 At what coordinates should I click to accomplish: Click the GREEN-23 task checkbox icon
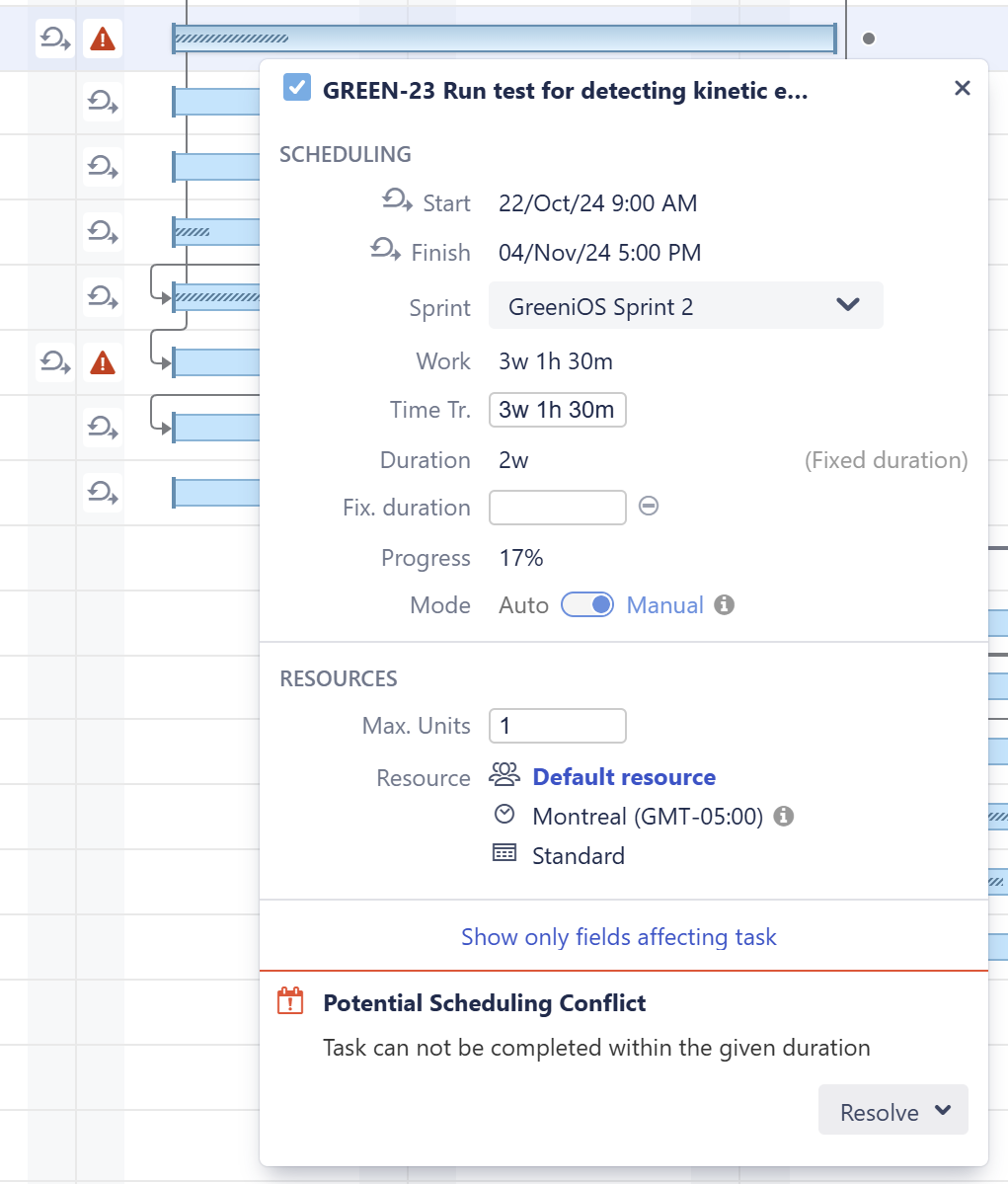click(x=296, y=88)
